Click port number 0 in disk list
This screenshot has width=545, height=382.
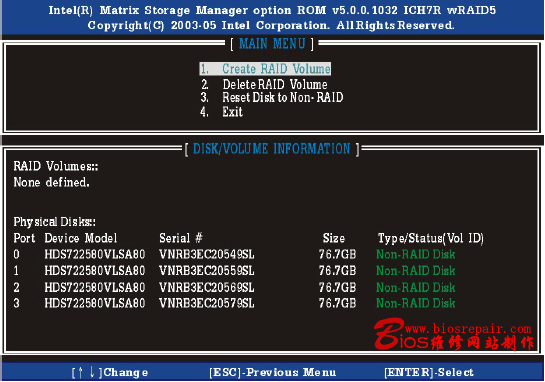[16, 254]
